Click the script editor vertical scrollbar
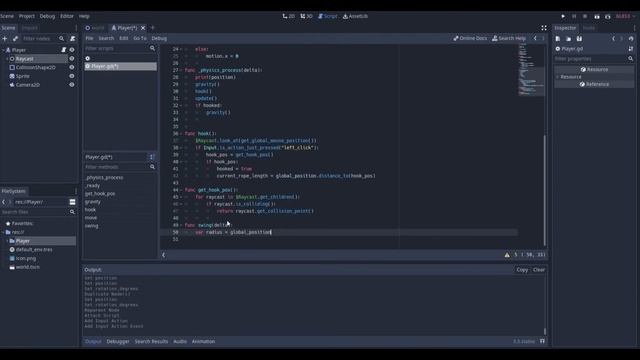The image size is (640, 360). point(544,190)
